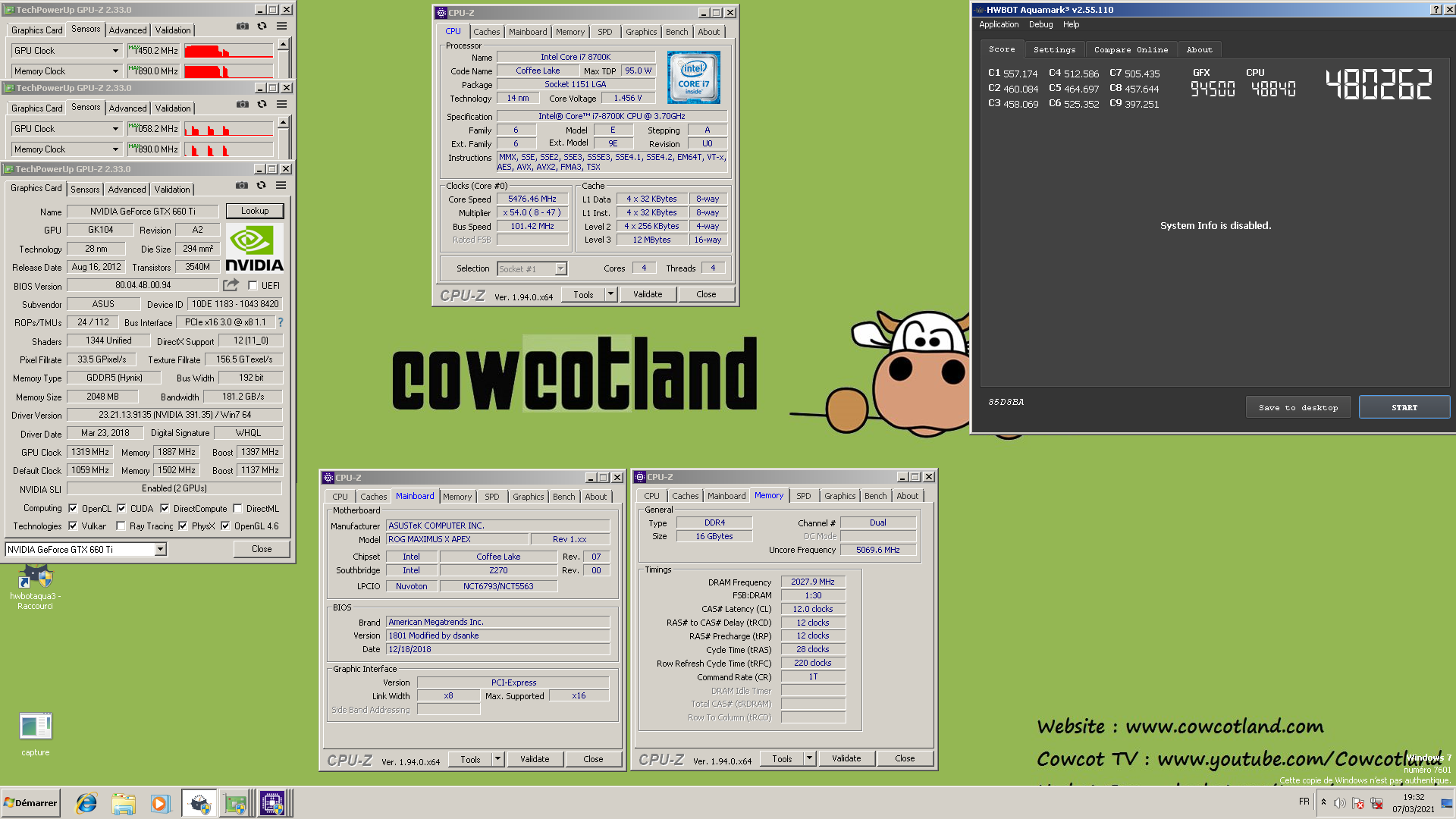Click the Bus Interface question mark icon
This screenshot has width=1456, height=819.
pos(281,322)
